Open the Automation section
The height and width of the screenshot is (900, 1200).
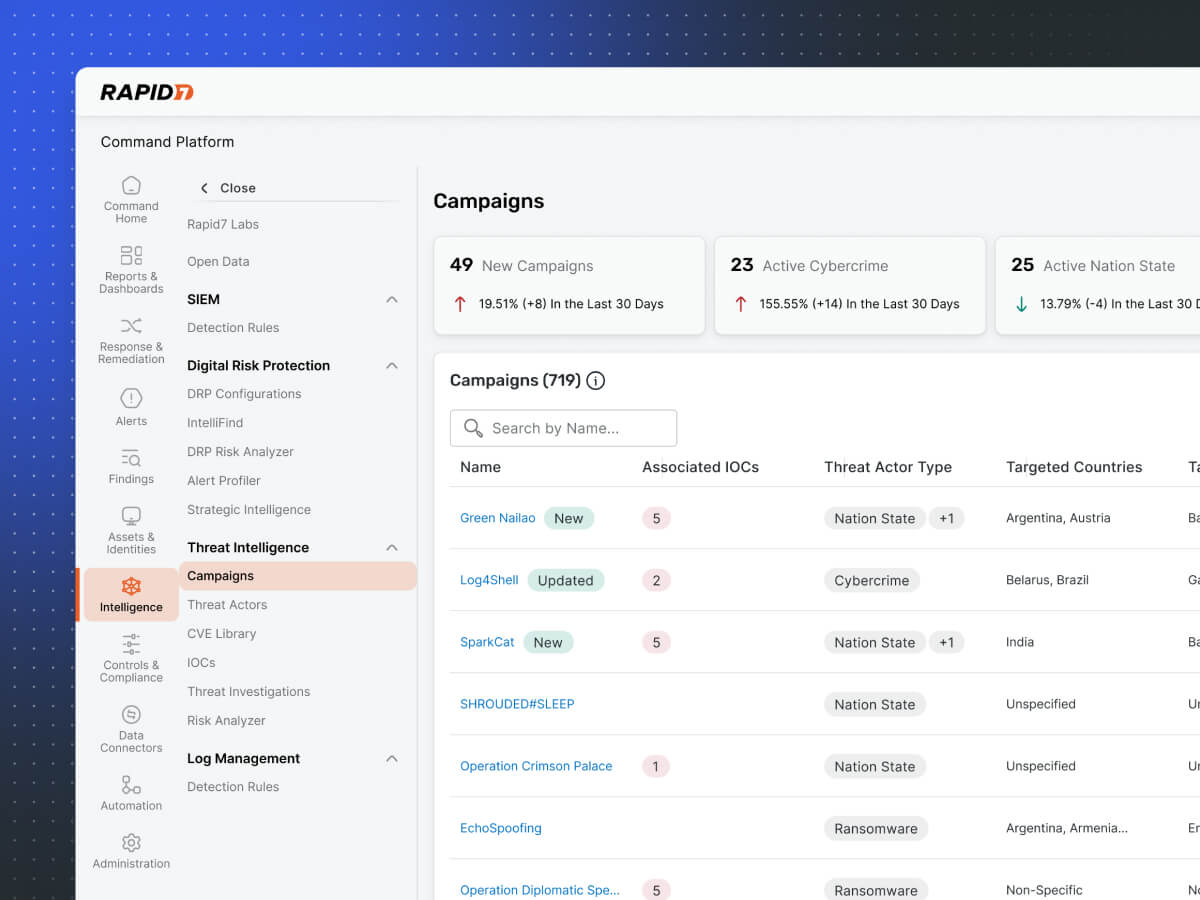131,792
